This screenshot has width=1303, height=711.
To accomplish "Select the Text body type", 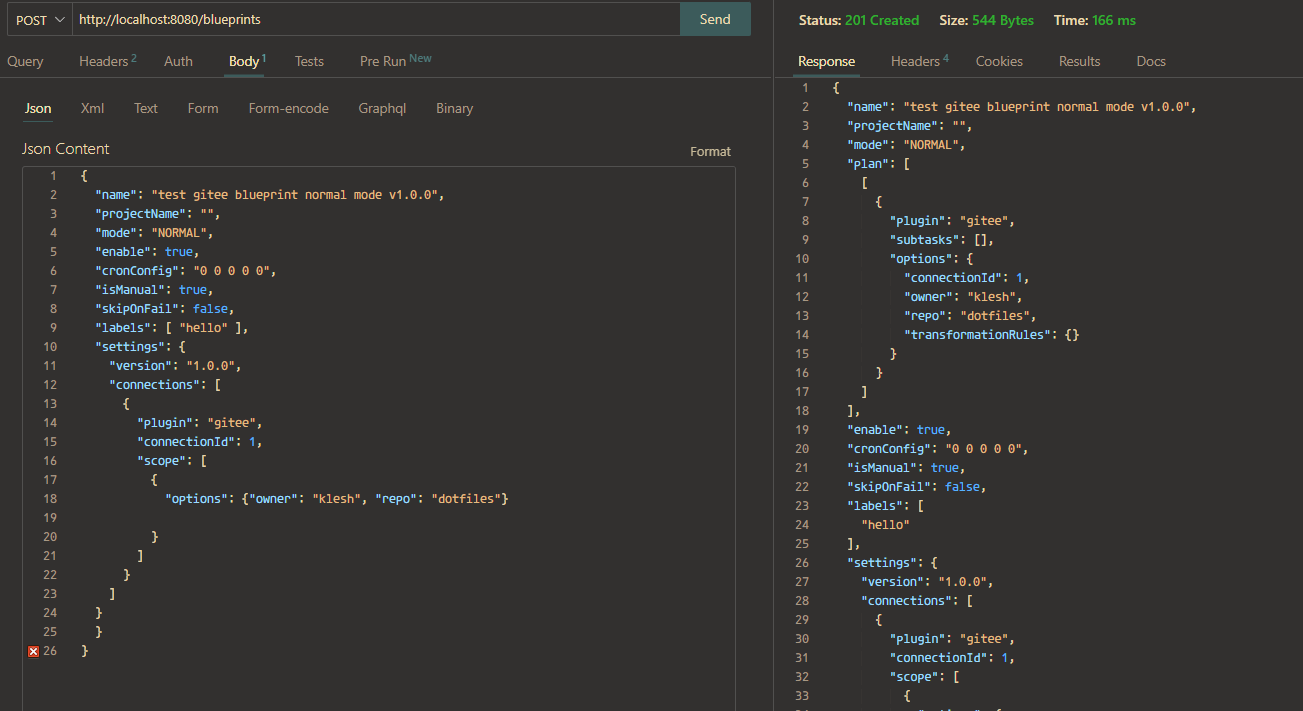I will click(146, 108).
